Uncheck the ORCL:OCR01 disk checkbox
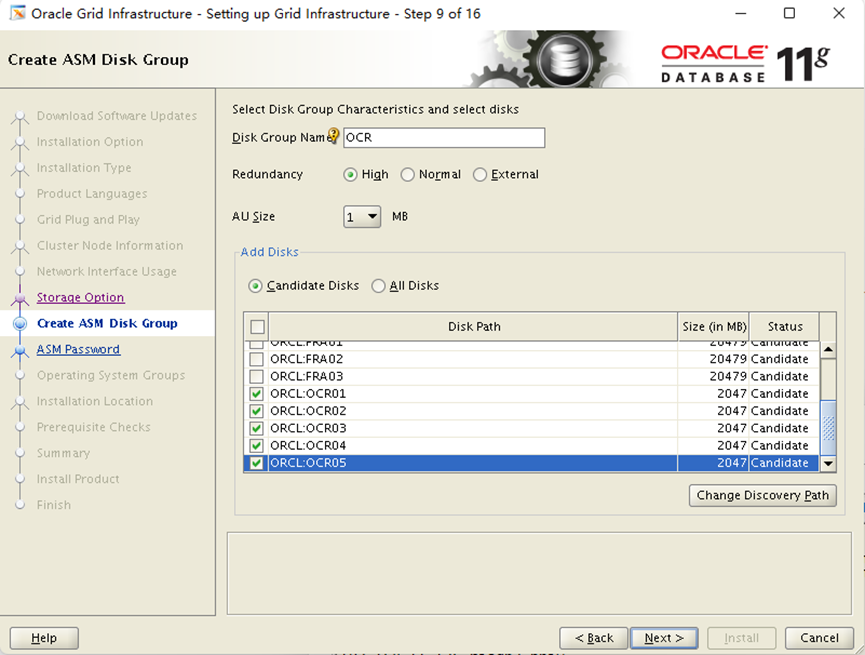Viewport: 865px width, 655px height. pos(257,394)
